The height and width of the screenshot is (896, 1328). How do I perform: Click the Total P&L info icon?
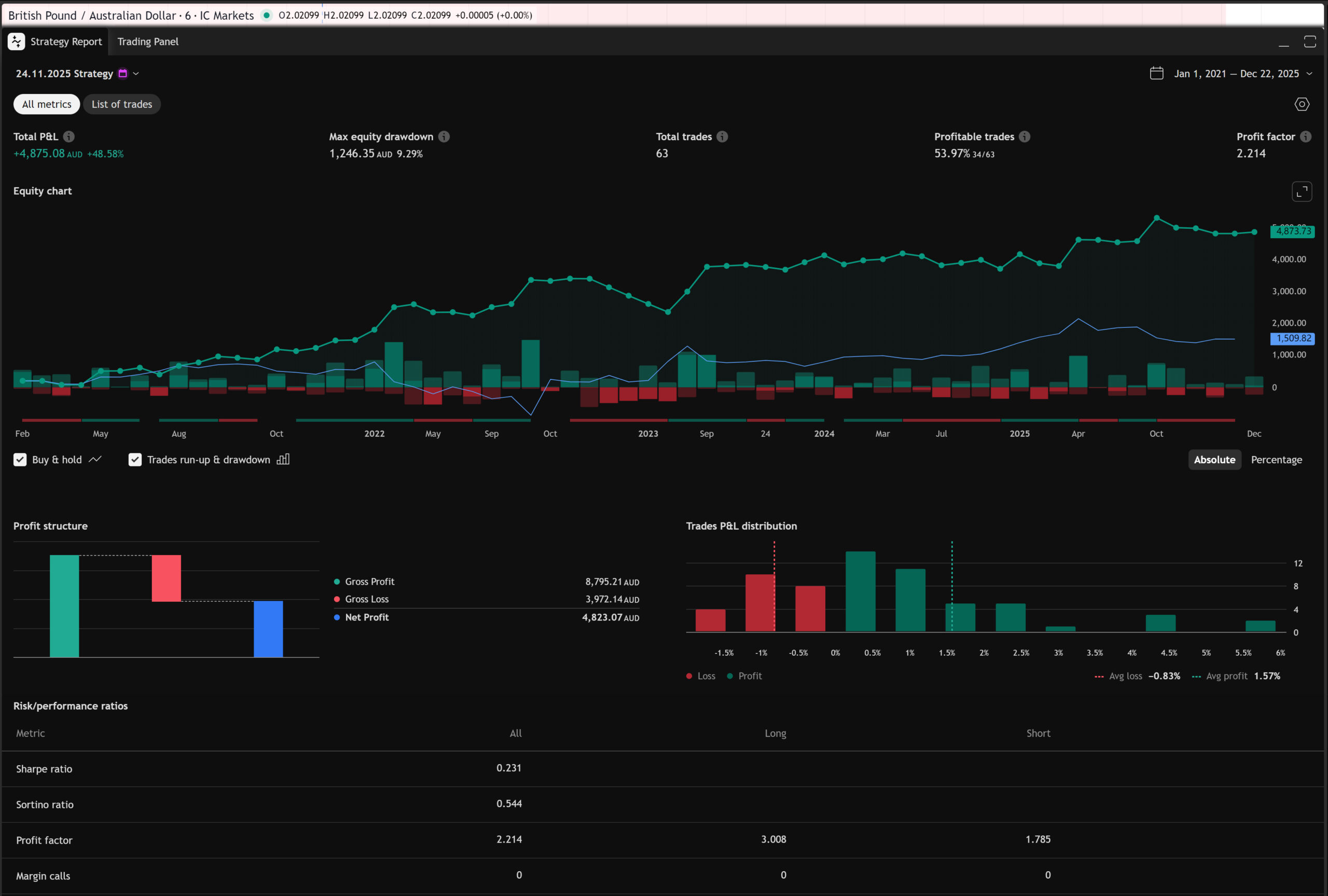(x=68, y=136)
